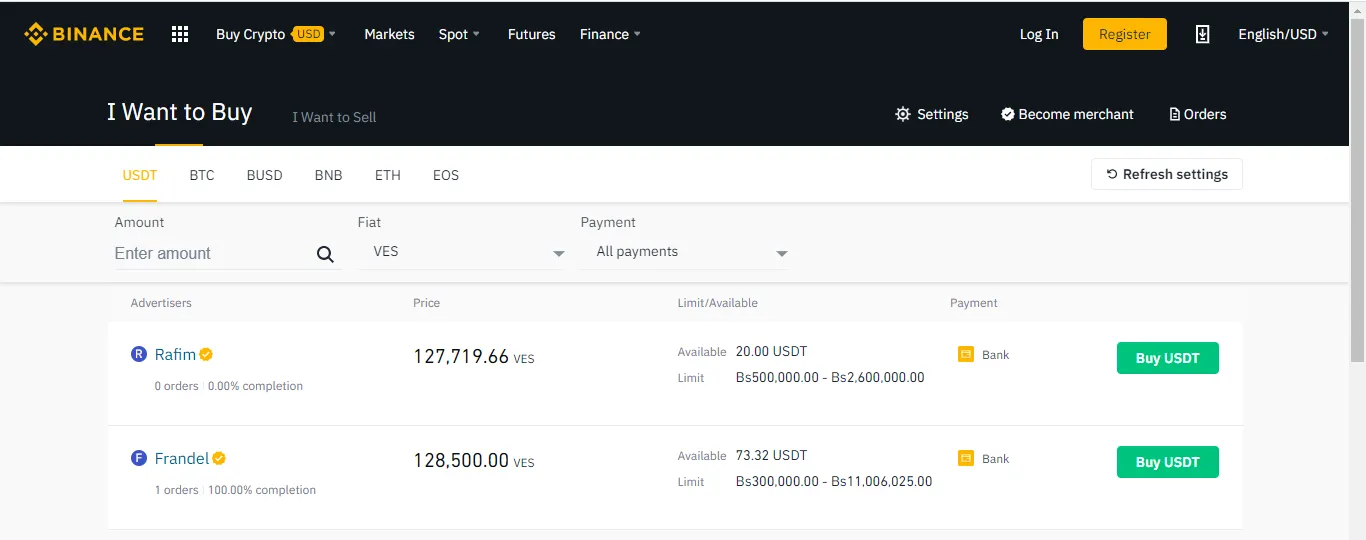Image resolution: width=1366 pixels, height=540 pixels.
Task: Open advertiser Rafim's profile link
Action: coord(175,354)
